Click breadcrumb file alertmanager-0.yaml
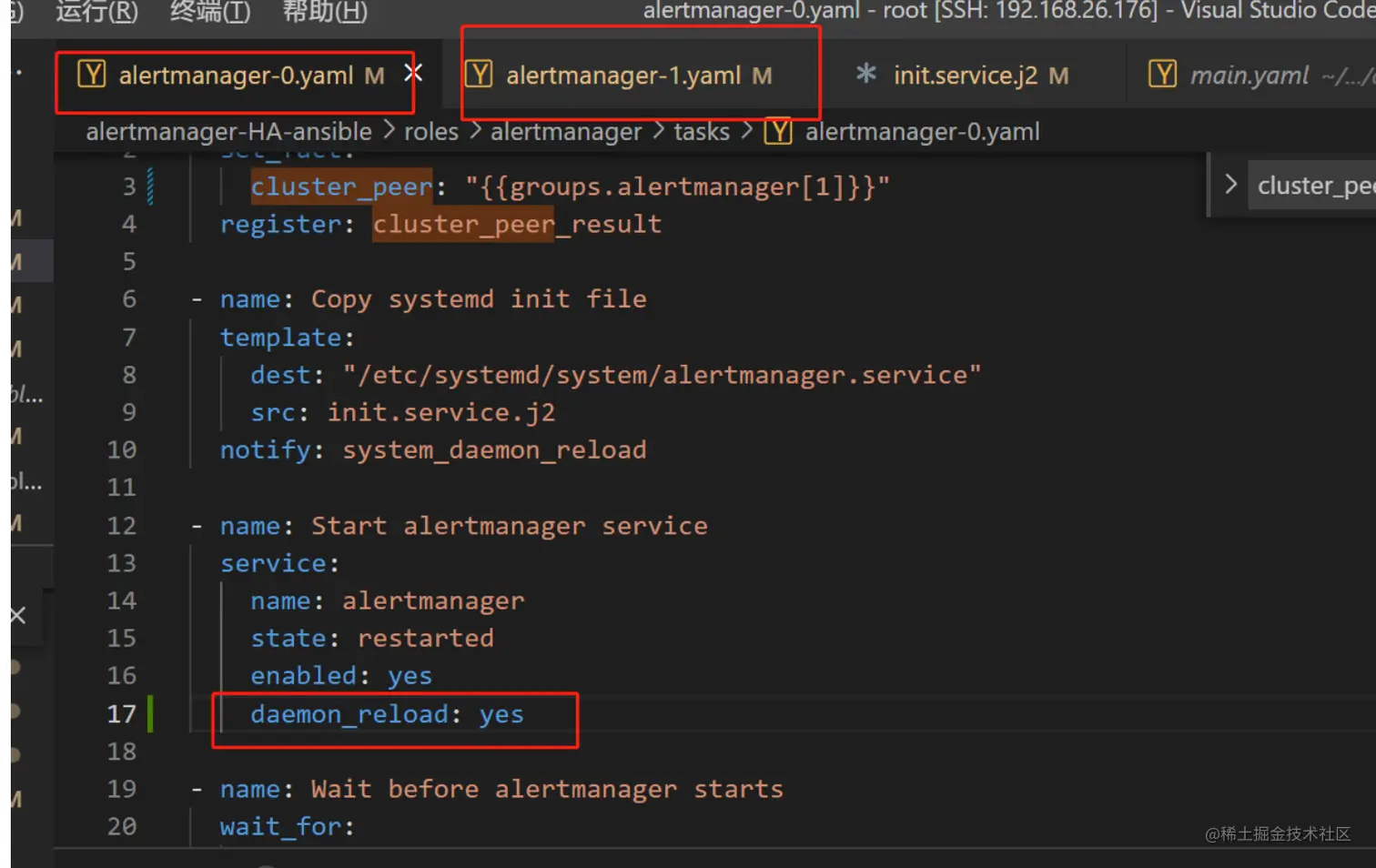Image resolution: width=1376 pixels, height=868 pixels. tap(922, 132)
